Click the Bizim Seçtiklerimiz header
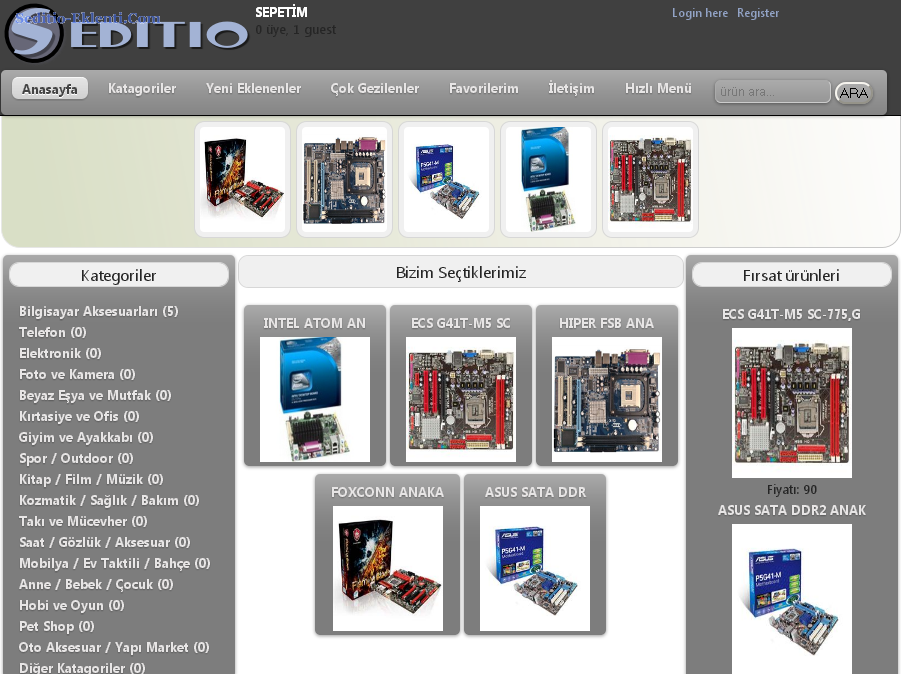Viewport: 901px width, 677px height. pos(461,272)
